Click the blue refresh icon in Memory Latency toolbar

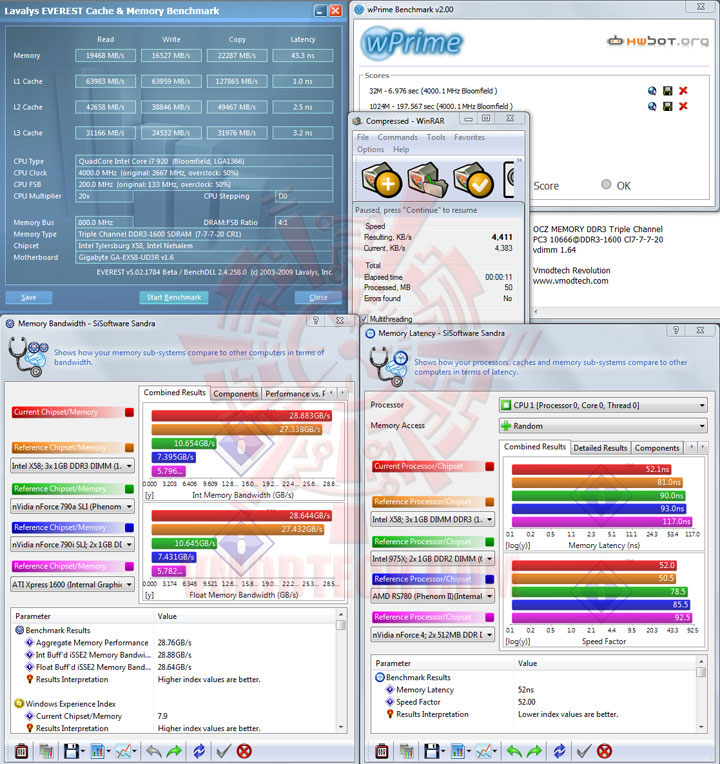560,751
